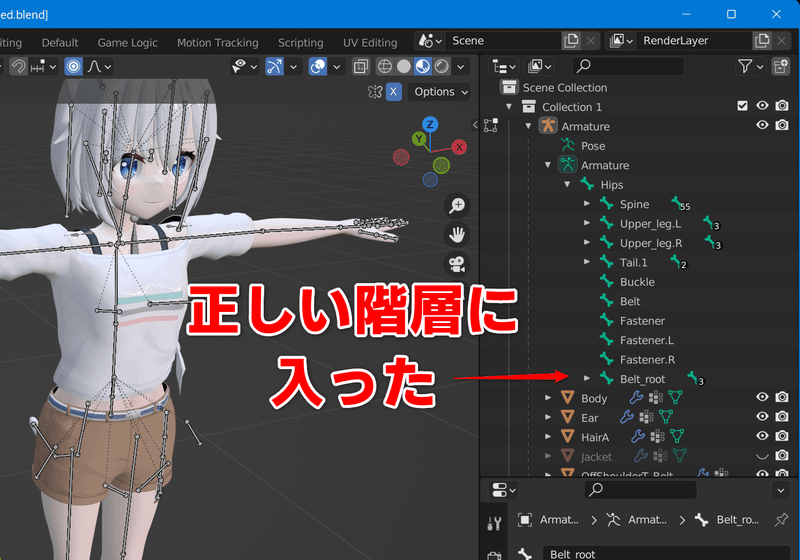Click the pose mirror butterfly icon
This screenshot has height=560, width=800.
pos(375,92)
